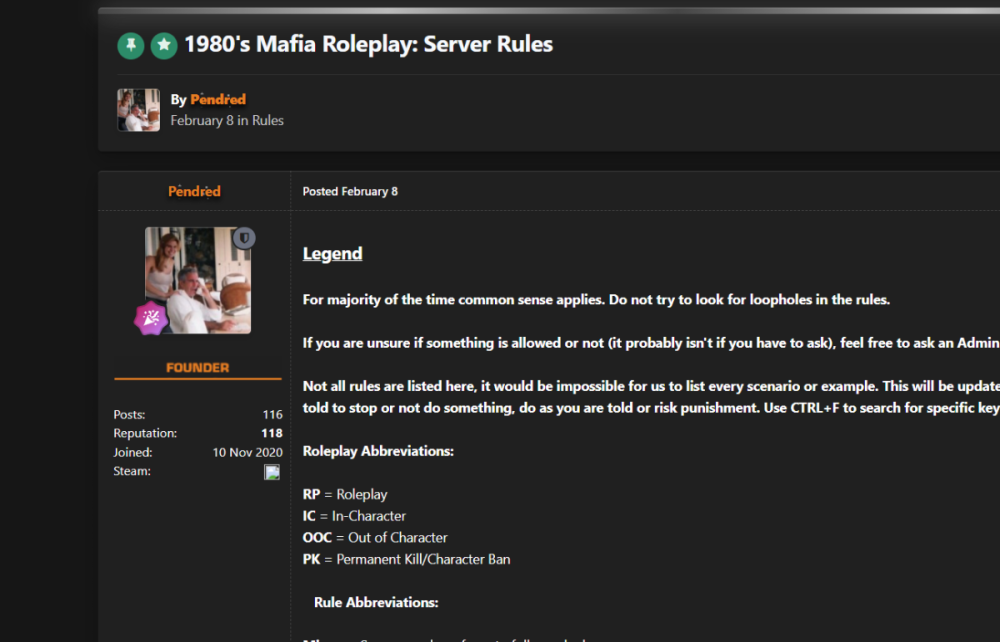This screenshot has height=642, width=1000.
Task: Click the moderator shield badge on the avatar
Action: point(244,238)
